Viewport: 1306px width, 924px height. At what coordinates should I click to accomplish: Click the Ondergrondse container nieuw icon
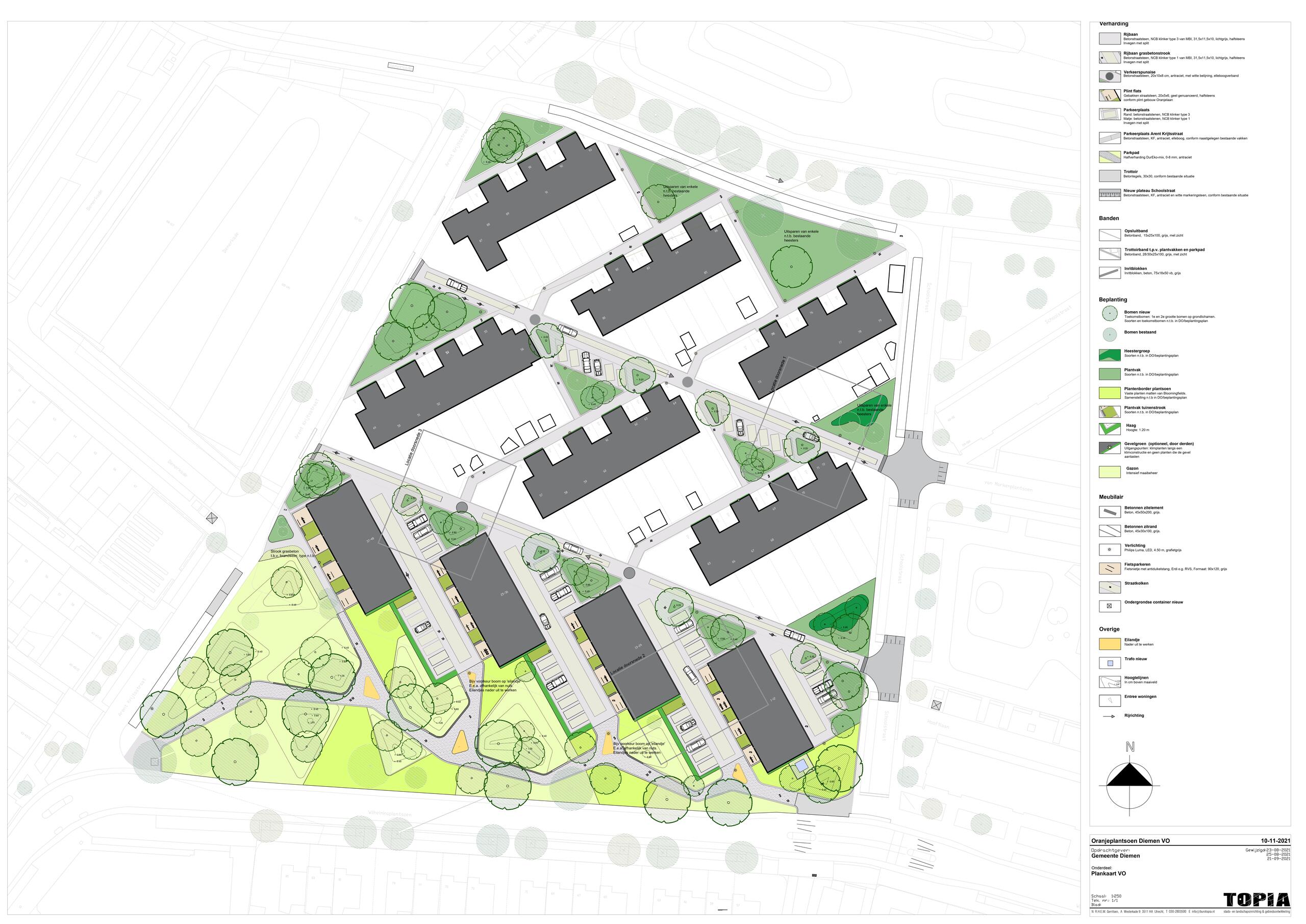[1109, 607]
